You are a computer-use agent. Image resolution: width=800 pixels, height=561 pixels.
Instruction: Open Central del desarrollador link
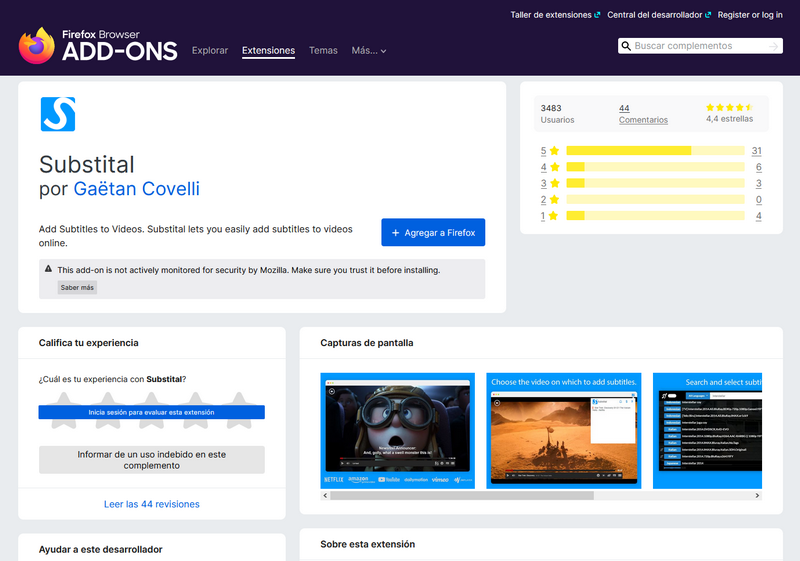[655, 15]
